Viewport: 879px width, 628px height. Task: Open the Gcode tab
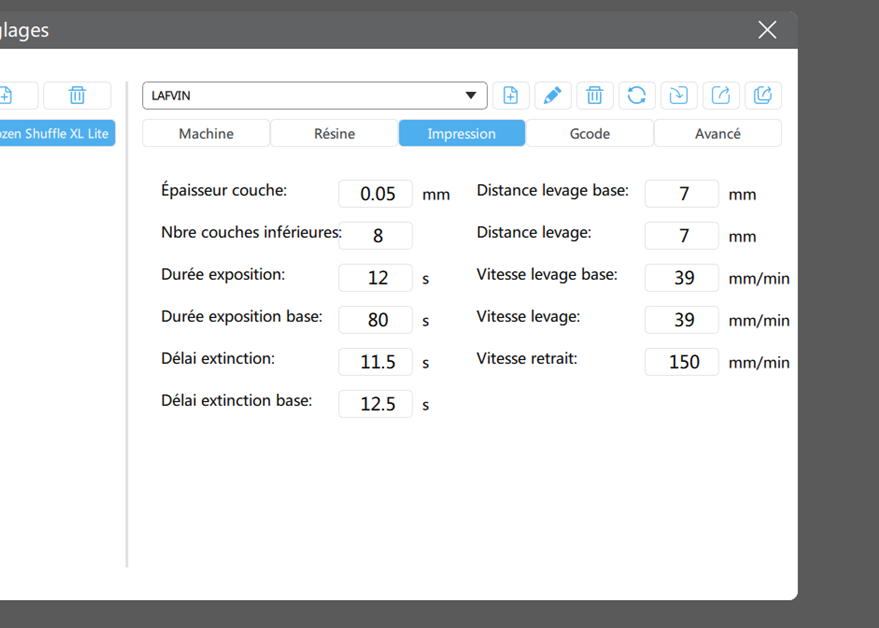(590, 133)
